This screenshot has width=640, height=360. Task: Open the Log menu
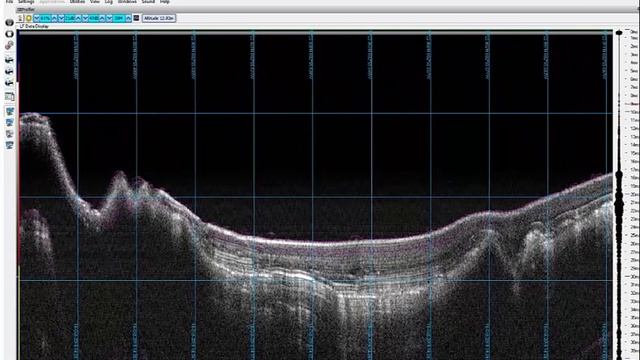pos(109,2)
